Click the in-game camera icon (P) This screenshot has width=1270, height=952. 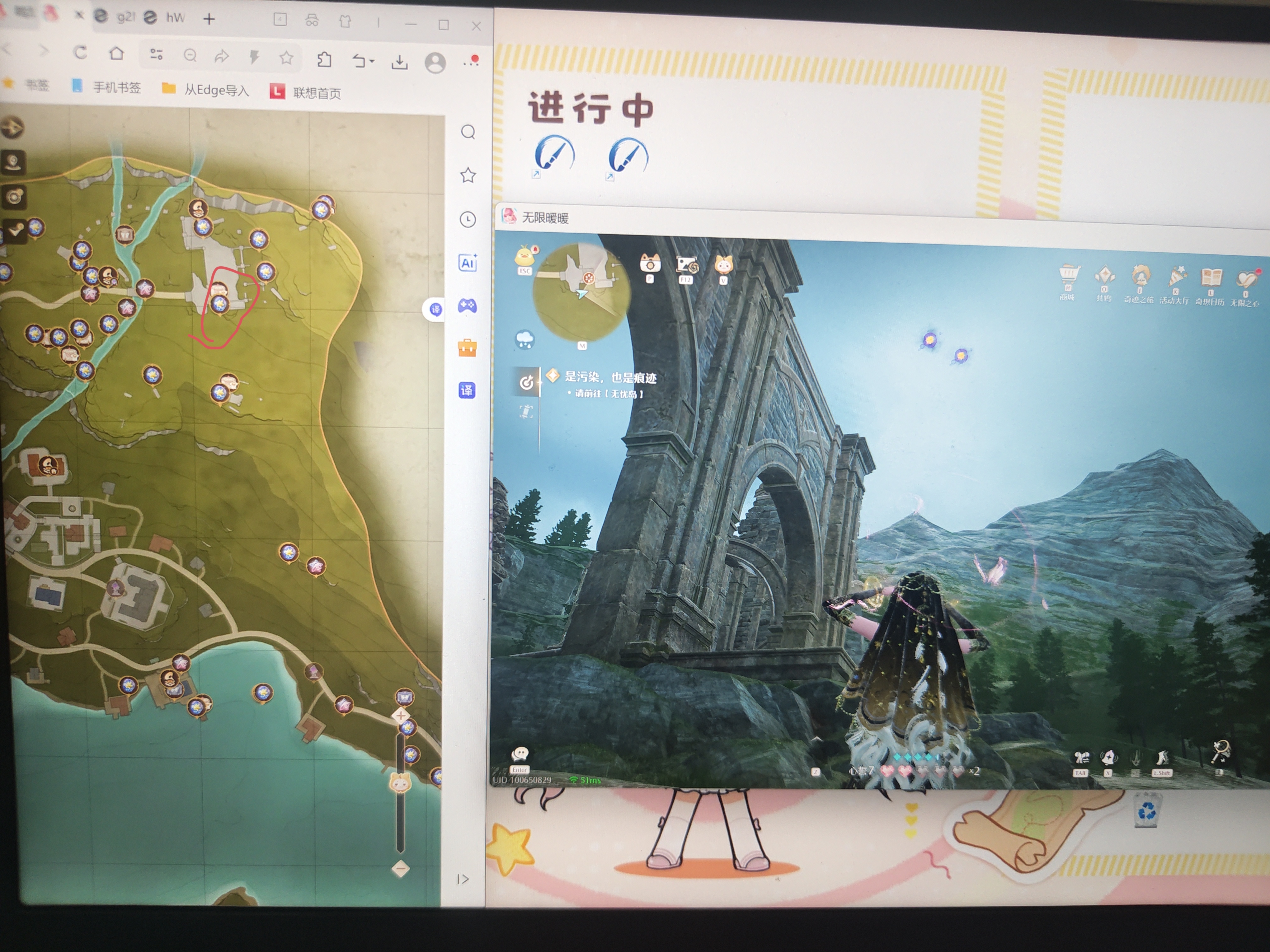(x=650, y=264)
